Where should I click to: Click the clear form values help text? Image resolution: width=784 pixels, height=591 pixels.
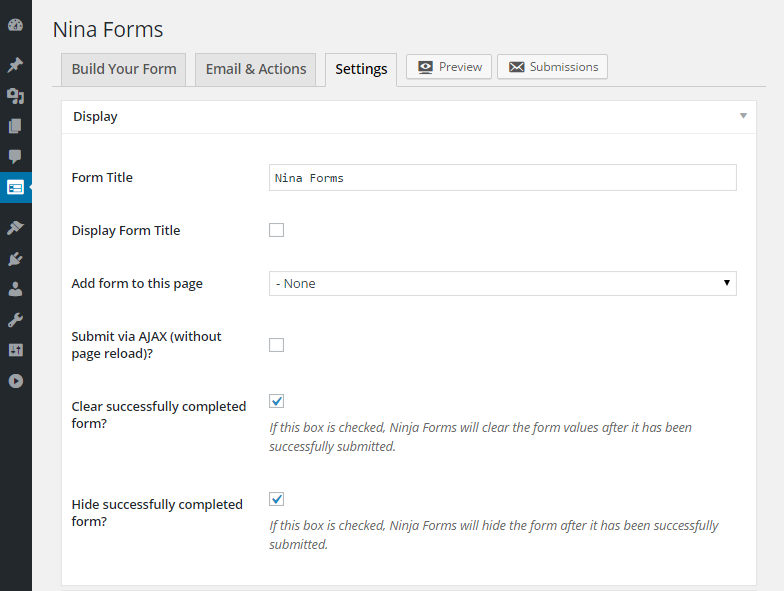[x=480, y=437]
